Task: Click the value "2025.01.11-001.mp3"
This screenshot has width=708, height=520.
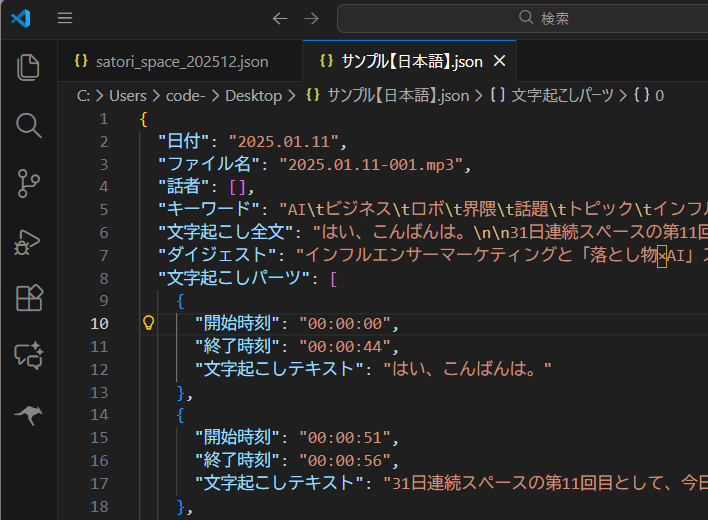Action: coord(371,165)
